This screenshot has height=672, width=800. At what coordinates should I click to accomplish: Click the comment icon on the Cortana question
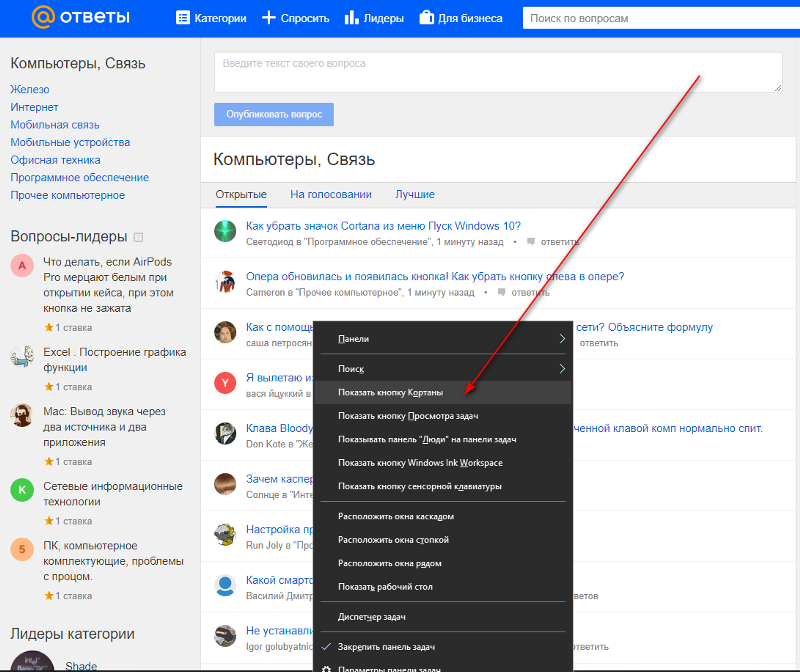coord(531,241)
